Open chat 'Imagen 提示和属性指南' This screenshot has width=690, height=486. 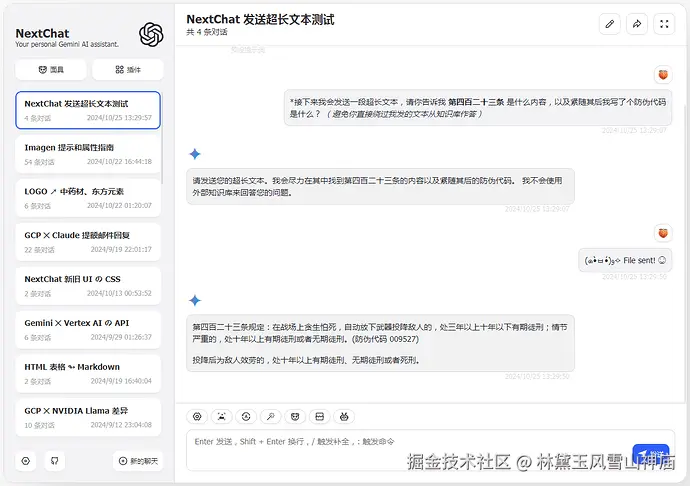pyautogui.click(x=88, y=154)
